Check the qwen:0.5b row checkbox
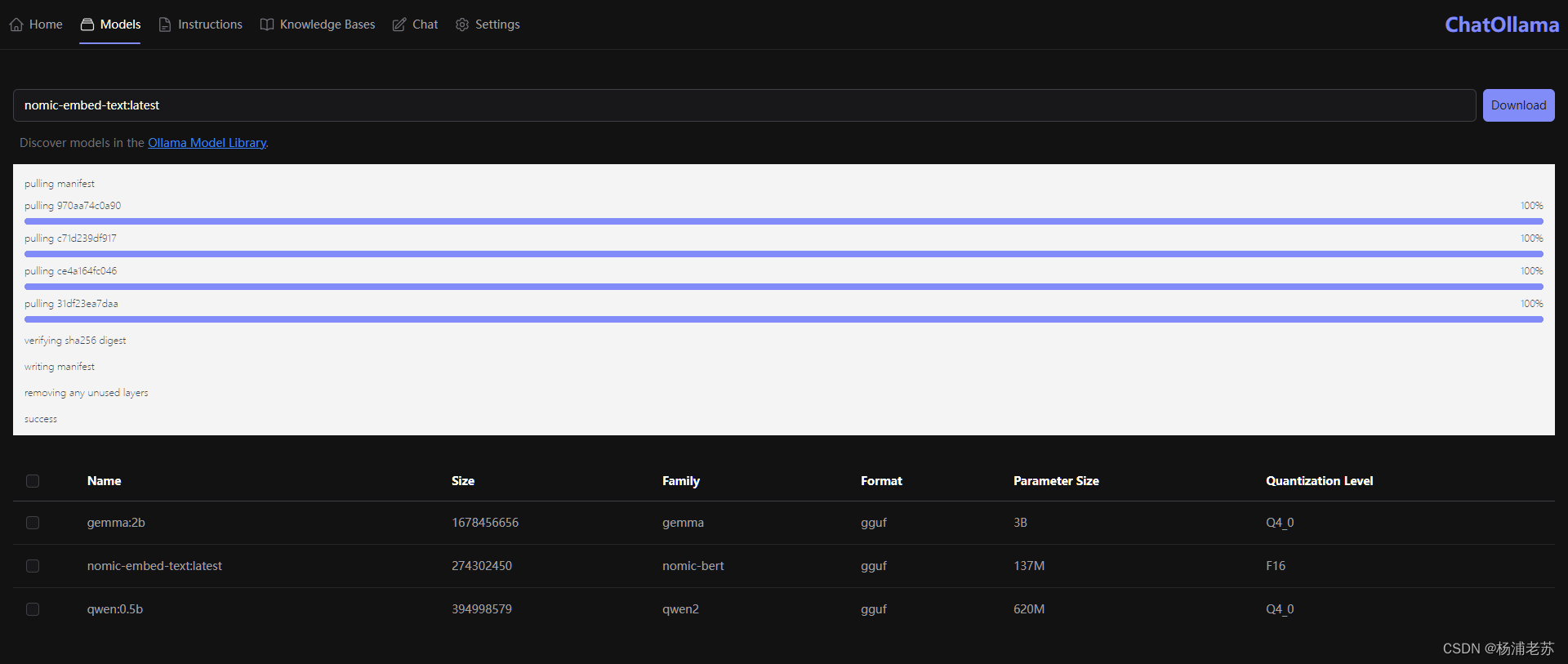This screenshot has width=1568, height=664. click(33, 609)
